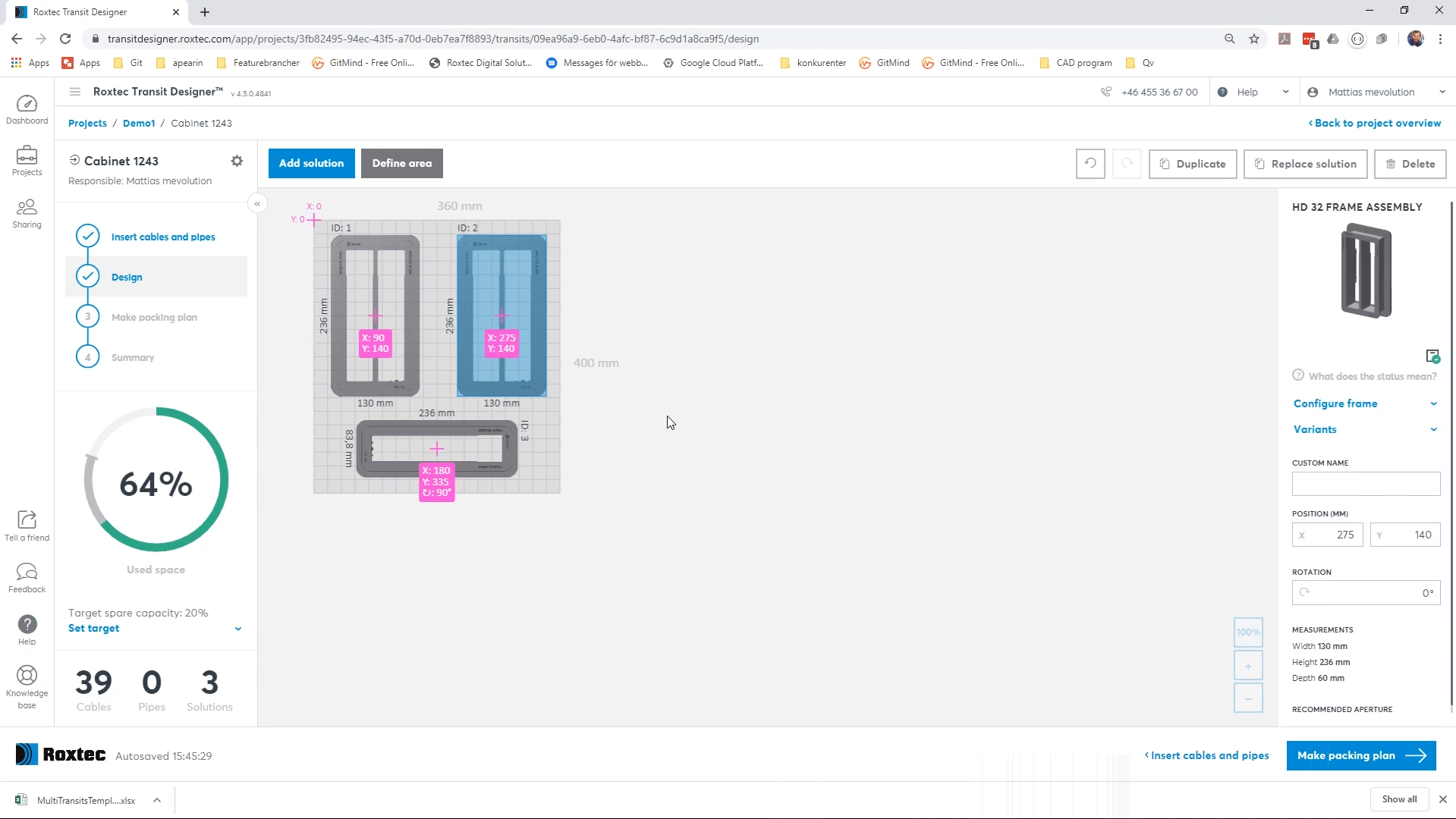The width and height of the screenshot is (1456, 819).
Task: Click the Add solution button
Action: pos(311,164)
